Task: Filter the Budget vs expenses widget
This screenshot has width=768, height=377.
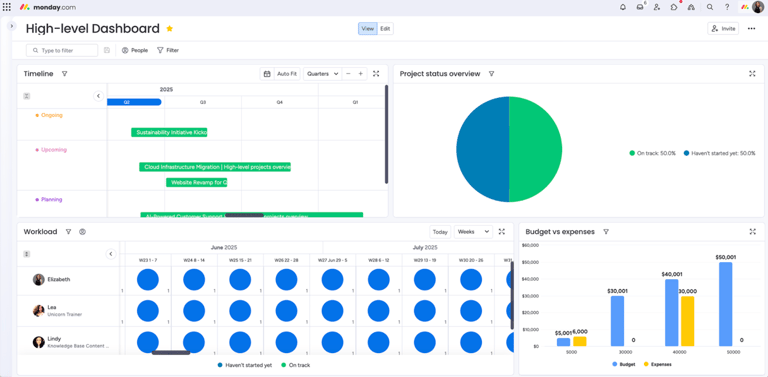Action: [x=606, y=232]
